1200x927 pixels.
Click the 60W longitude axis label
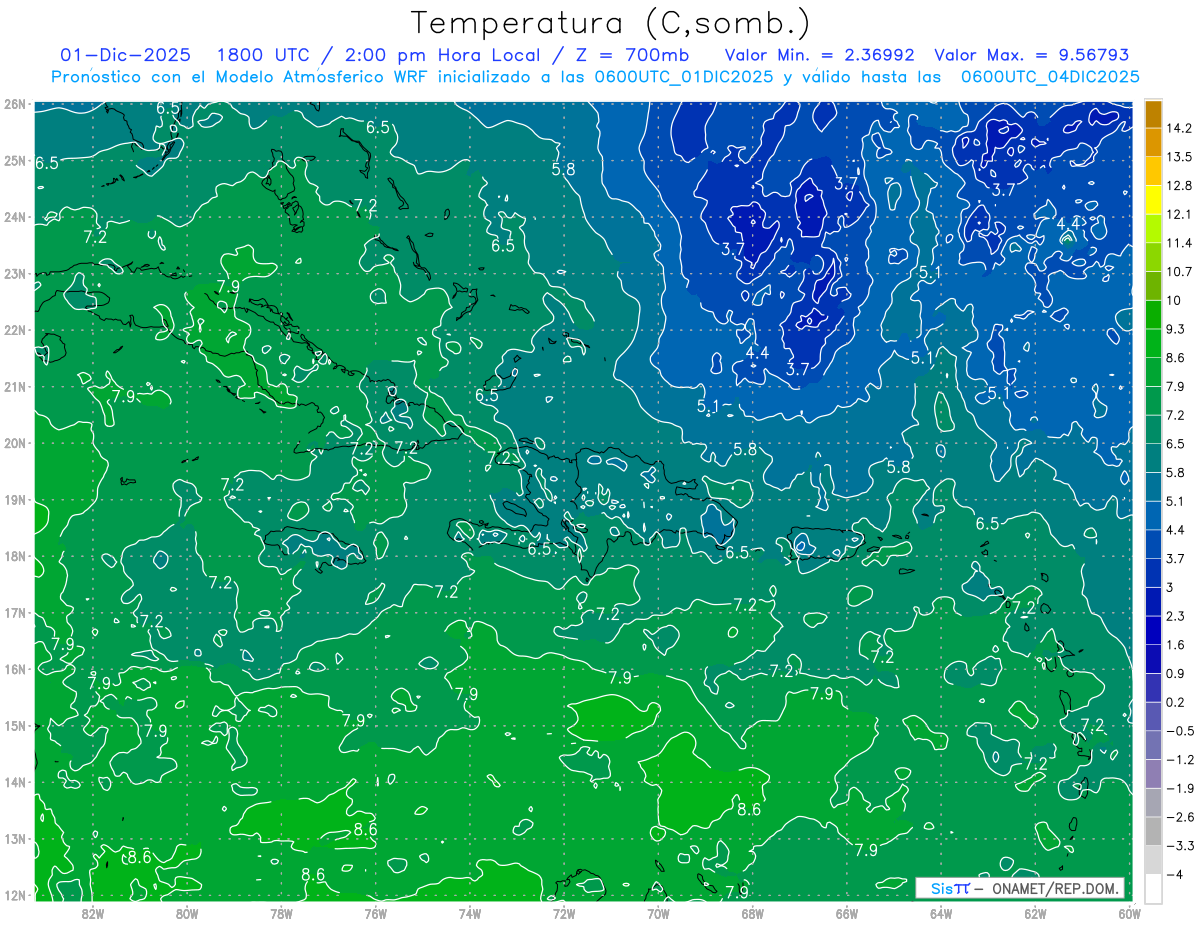pos(1129,913)
